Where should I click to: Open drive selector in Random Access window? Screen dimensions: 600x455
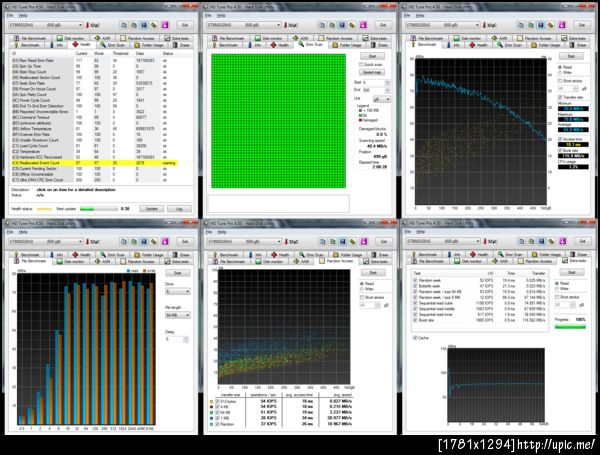244,241
